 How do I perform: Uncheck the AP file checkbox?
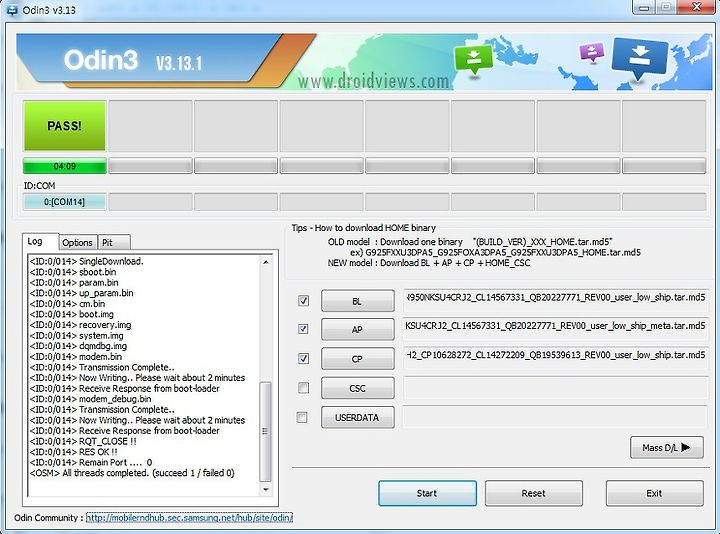(x=303, y=329)
